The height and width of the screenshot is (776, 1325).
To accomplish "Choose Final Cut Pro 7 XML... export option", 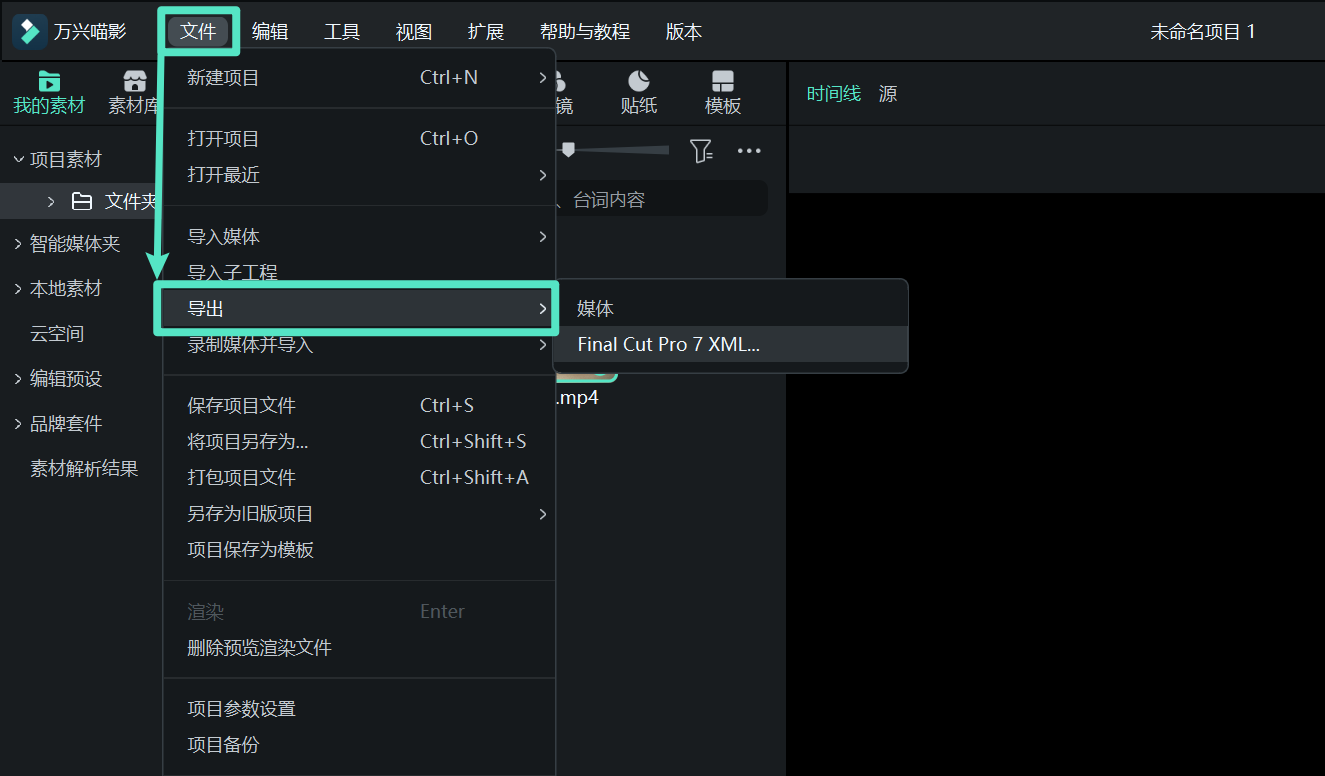I will pyautogui.click(x=731, y=344).
